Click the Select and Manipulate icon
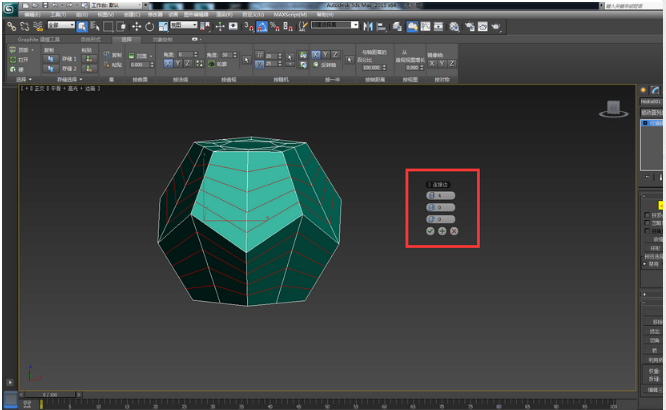Screen dimensions: 666x410 coord(220,27)
